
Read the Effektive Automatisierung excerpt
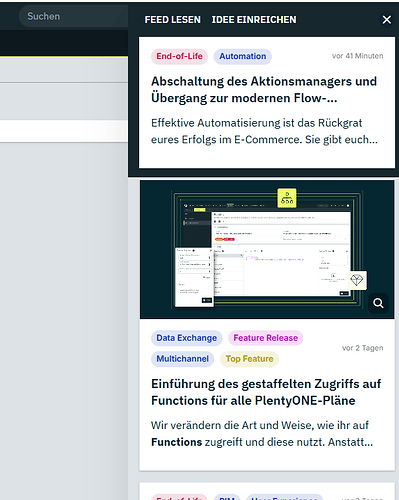pyautogui.click(x=264, y=131)
